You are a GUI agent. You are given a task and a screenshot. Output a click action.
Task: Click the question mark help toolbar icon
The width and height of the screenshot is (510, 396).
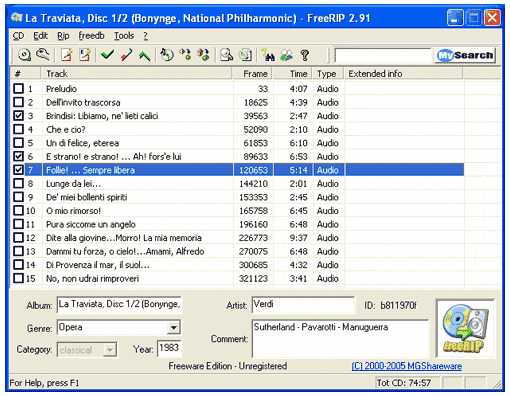point(304,55)
